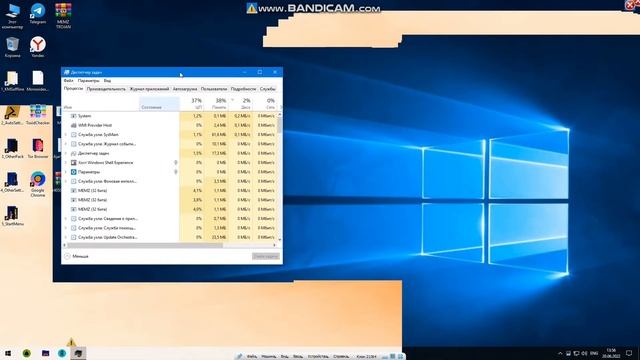Select the 3_OtherPack desktop shortcut
This screenshot has height=360, width=640.
pos(12,149)
